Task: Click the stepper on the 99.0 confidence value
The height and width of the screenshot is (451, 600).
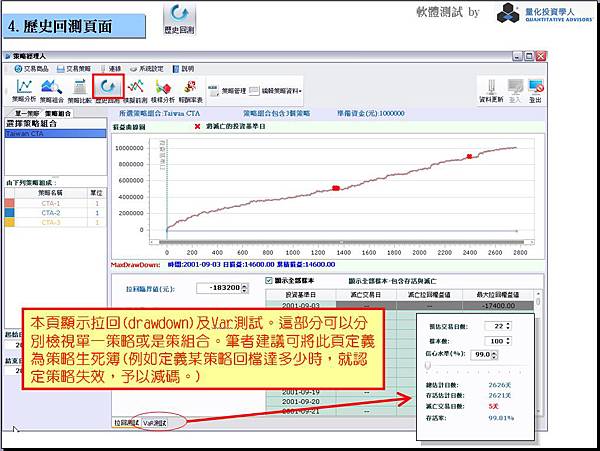Action: (x=494, y=355)
